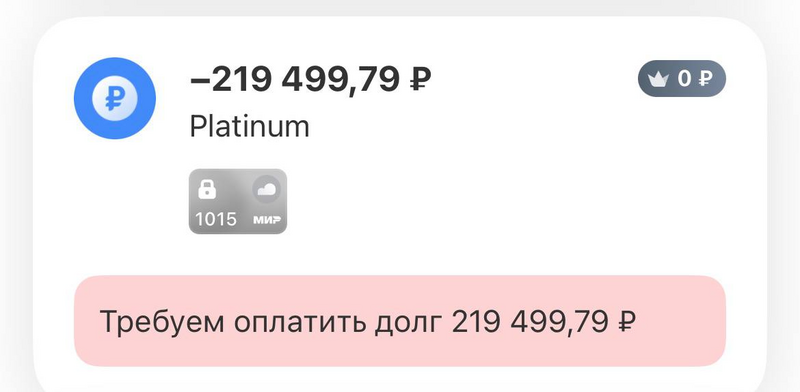The height and width of the screenshot is (392, 800).
Task: Tap the 0 ₽ amount in badge
Action: pos(694,79)
